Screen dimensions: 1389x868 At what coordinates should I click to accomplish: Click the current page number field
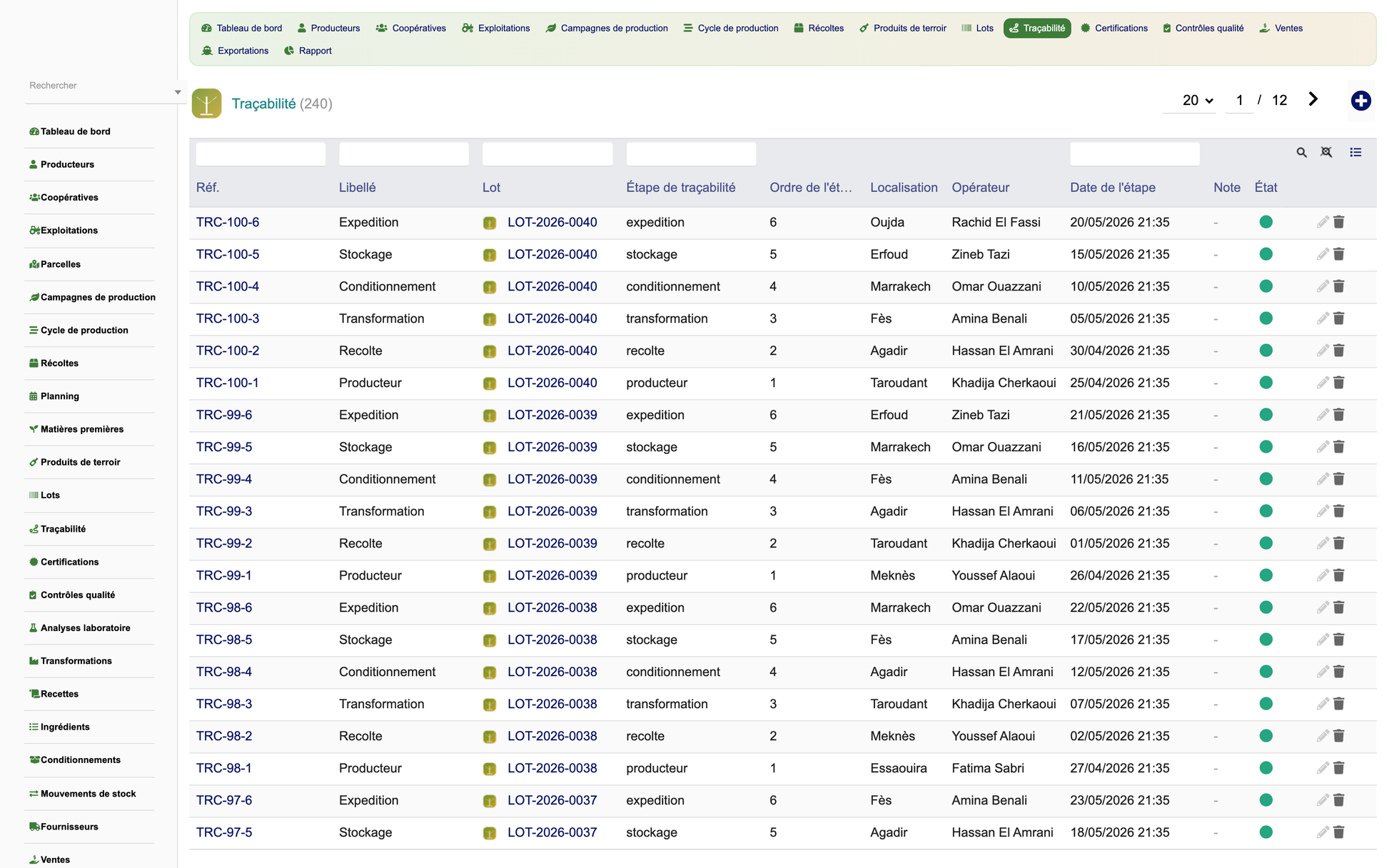point(1240,101)
